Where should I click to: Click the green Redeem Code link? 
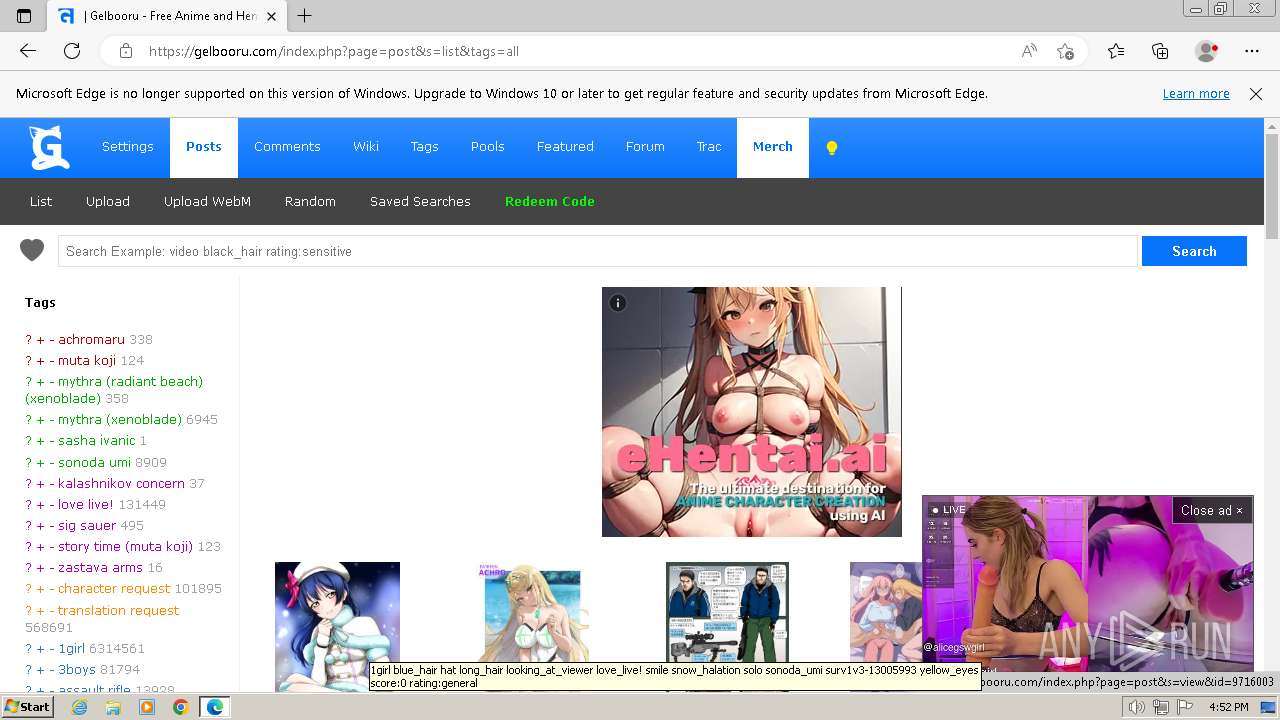click(x=550, y=201)
